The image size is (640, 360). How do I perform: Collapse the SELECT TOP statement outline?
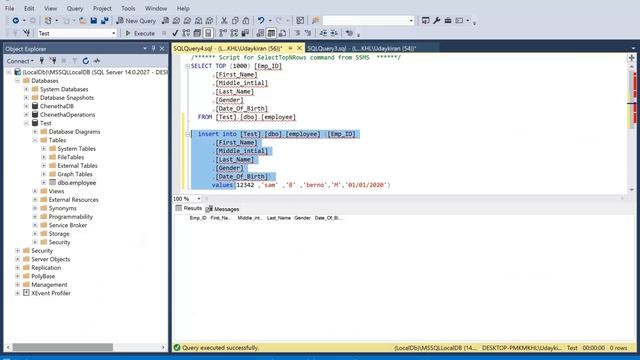pos(187,66)
